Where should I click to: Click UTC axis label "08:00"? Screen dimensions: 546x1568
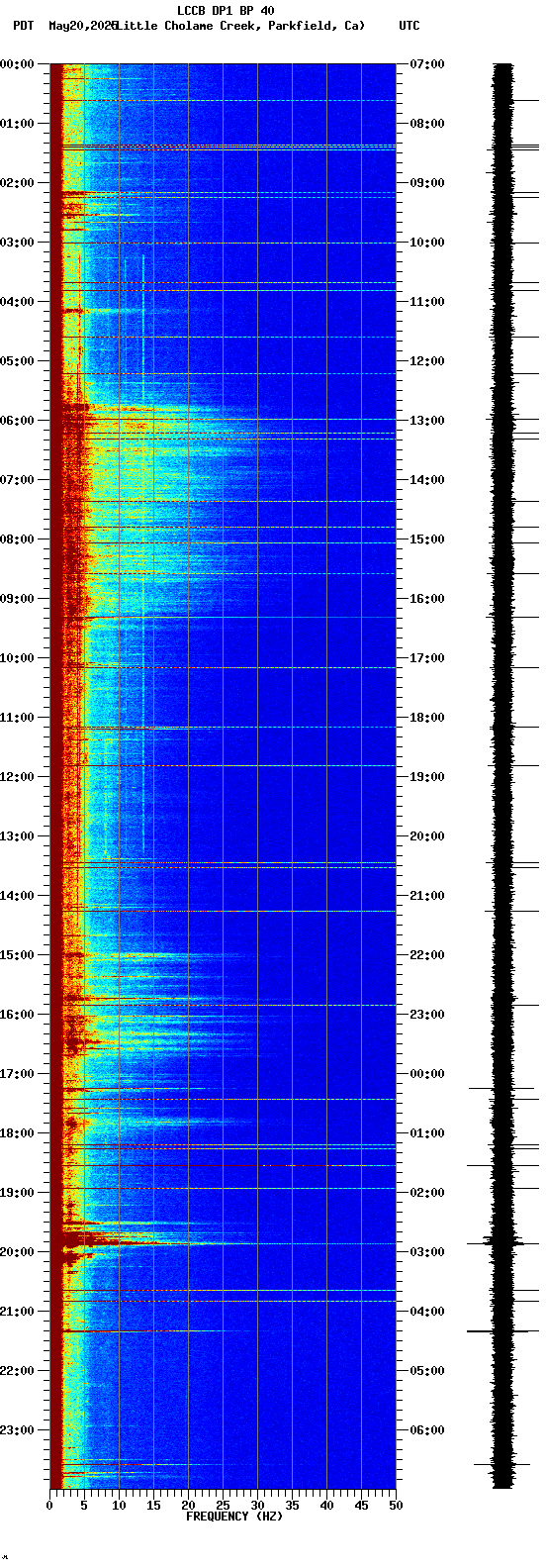pos(427,124)
